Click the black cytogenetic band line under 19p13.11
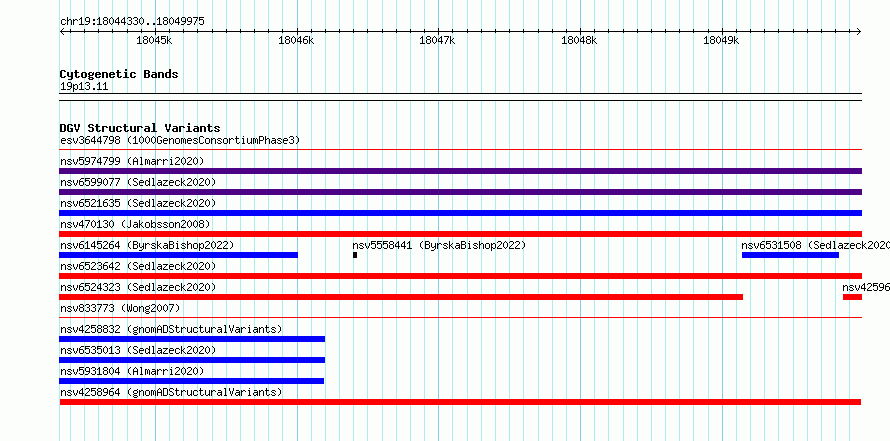Image resolution: width=890 pixels, height=441 pixels. [460, 97]
